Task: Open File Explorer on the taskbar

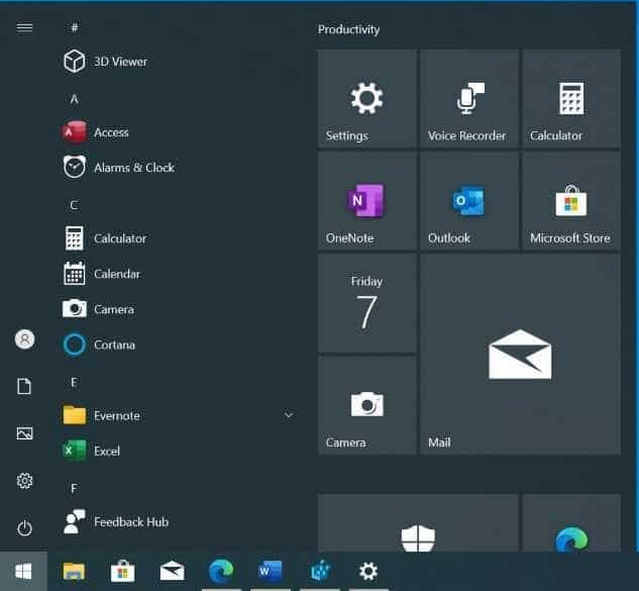Action: (x=74, y=571)
